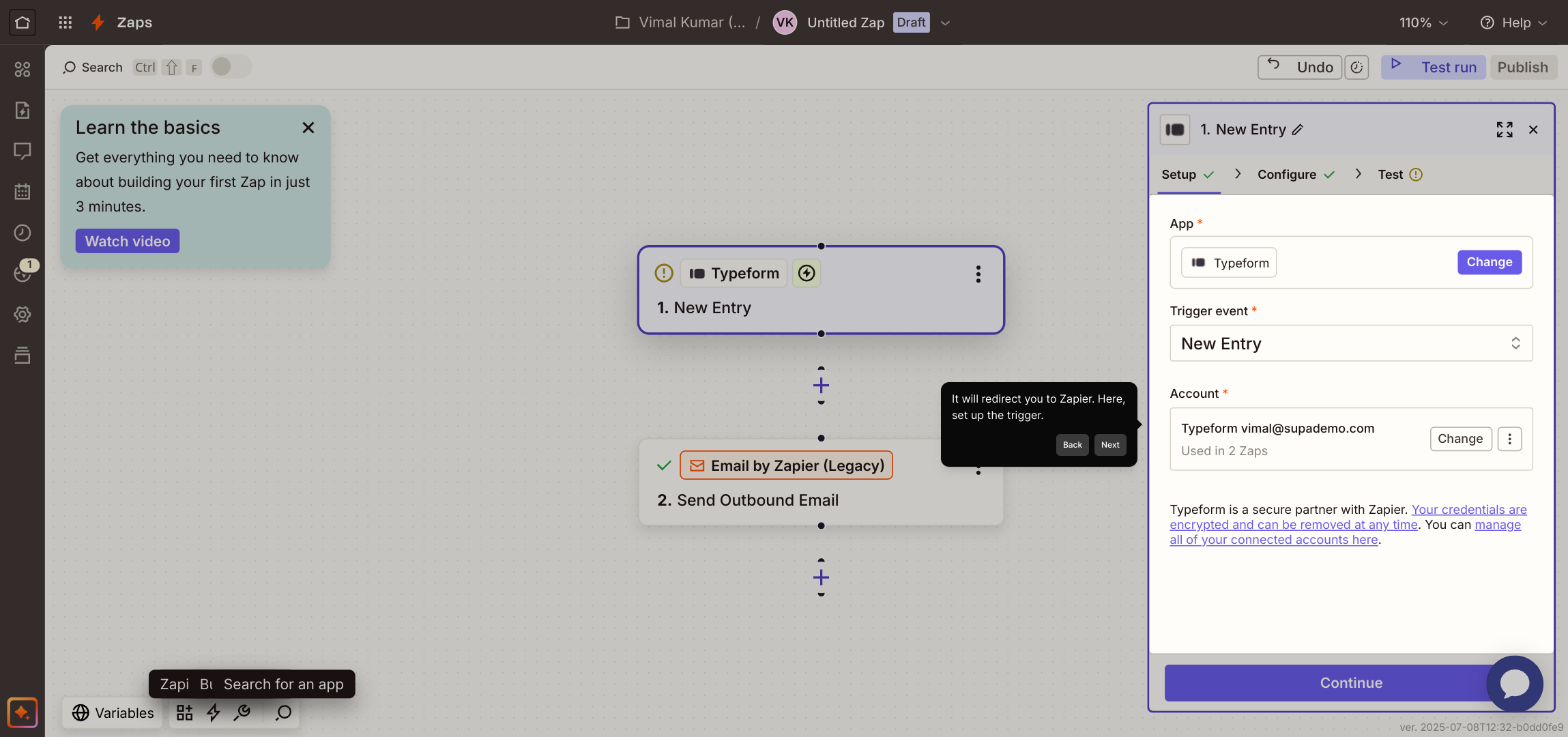Image resolution: width=1568 pixels, height=737 pixels.
Task: Expand the Help menu
Action: click(x=1514, y=23)
